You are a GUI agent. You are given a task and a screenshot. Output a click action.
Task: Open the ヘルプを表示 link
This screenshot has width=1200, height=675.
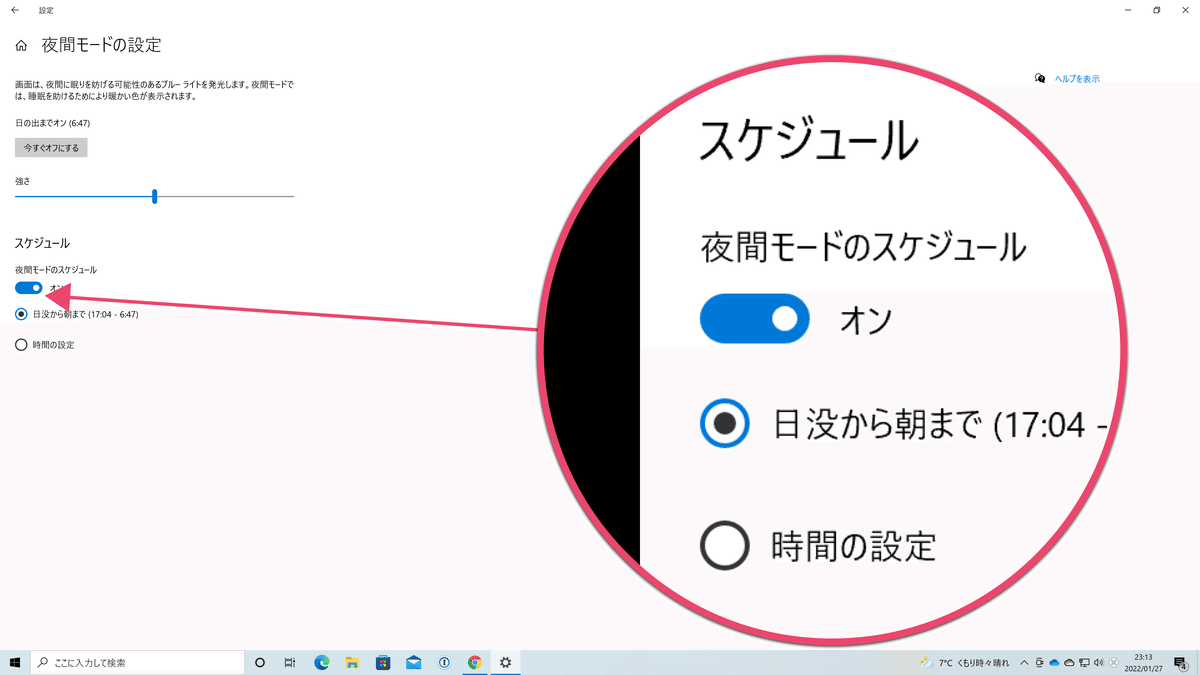point(1077,79)
